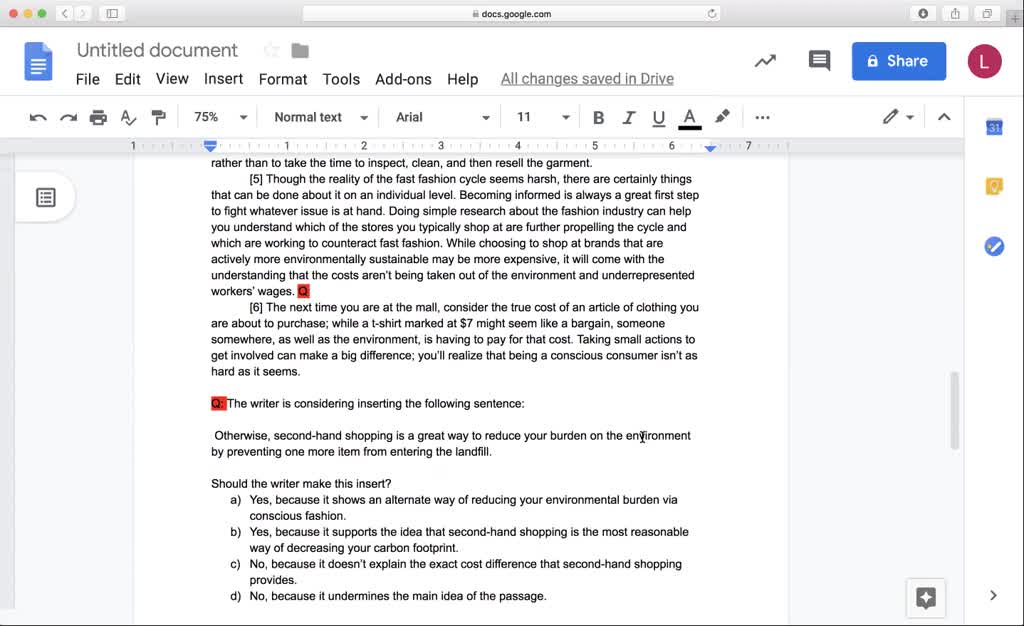Viewport: 1024px width, 626px height.
Task: Open the 75% zoom dropdown
Action: click(x=220, y=117)
